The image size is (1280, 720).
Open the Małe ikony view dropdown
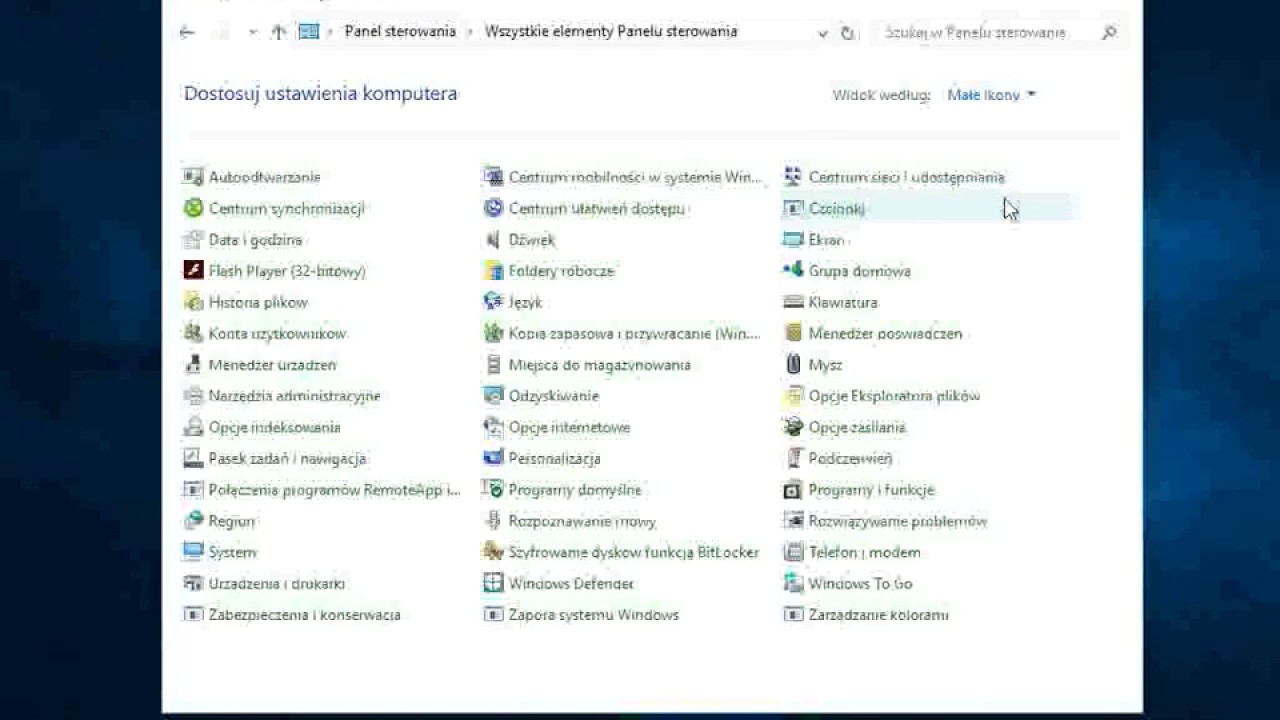tap(991, 95)
